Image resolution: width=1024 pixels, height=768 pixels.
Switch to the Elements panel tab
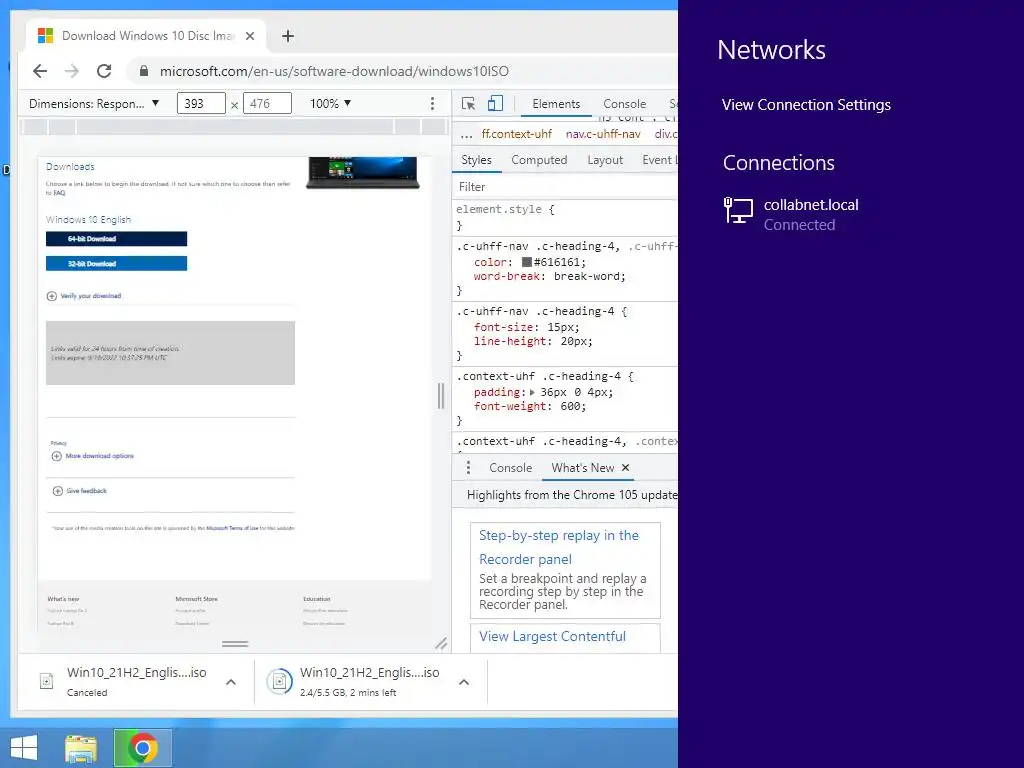(556, 104)
